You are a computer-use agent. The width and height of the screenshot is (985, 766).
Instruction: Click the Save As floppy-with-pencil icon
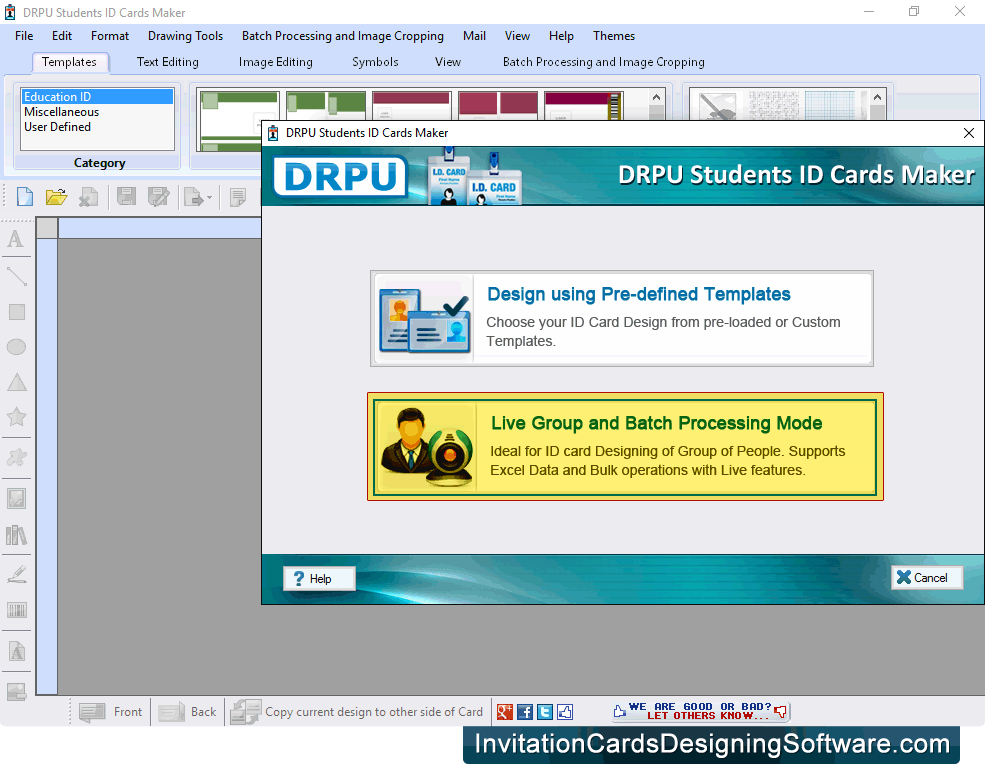click(158, 197)
